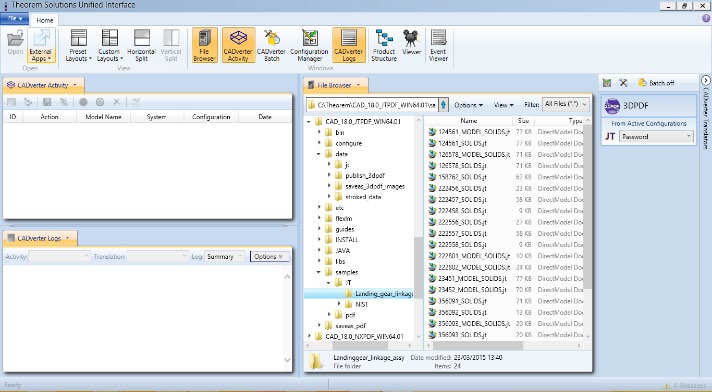712x392 pixels.
Task: Toggle the CADverter Logs window
Action: [348, 45]
